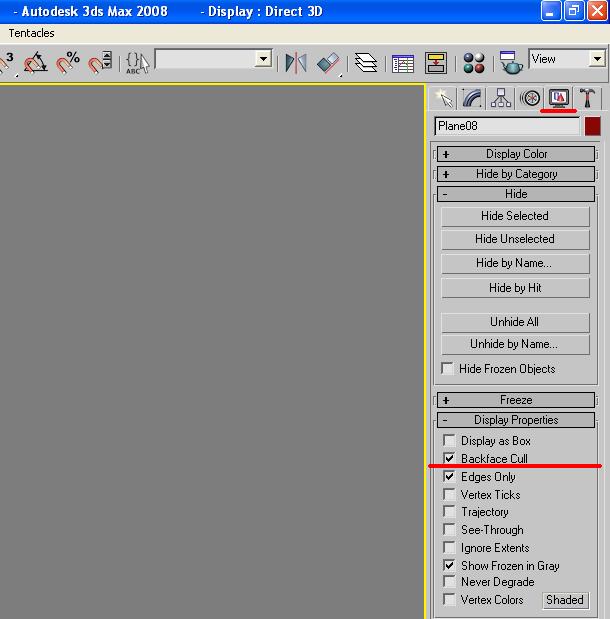The height and width of the screenshot is (619, 610).
Task: Click the Mirror tool icon
Action: pyautogui.click(x=296, y=63)
